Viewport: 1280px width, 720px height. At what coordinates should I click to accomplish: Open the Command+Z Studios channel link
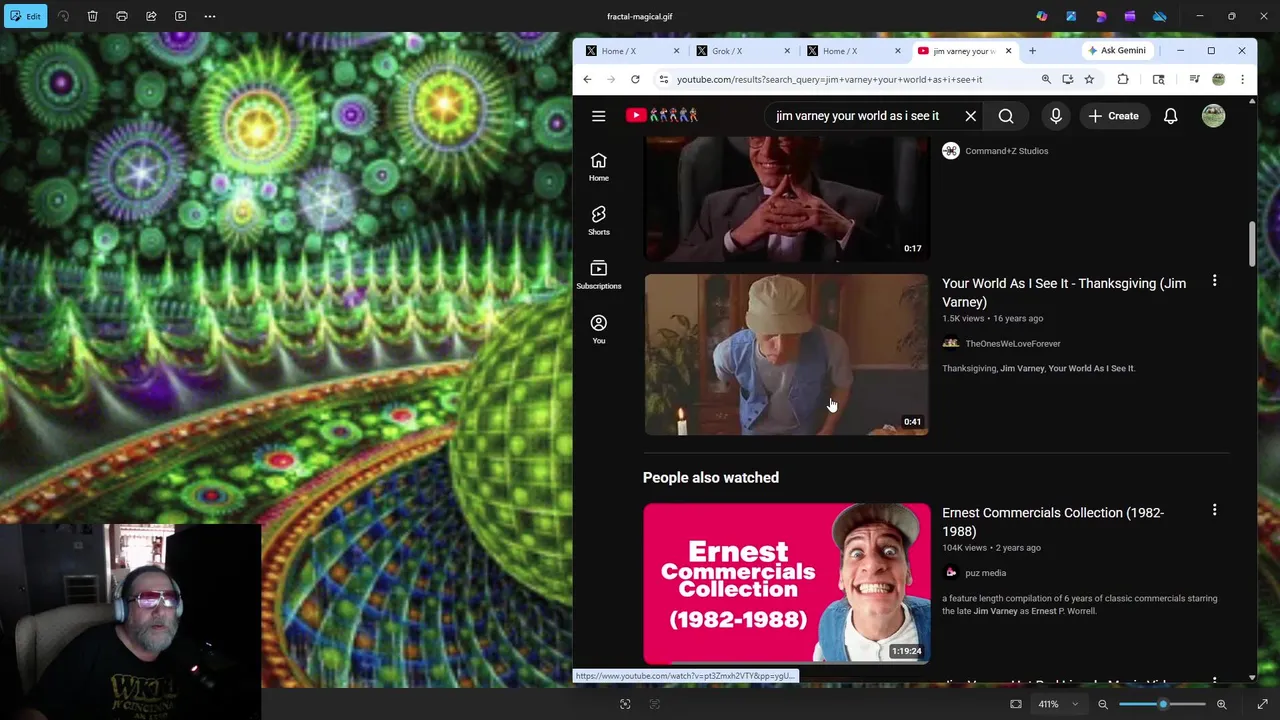pyautogui.click(x=1006, y=151)
